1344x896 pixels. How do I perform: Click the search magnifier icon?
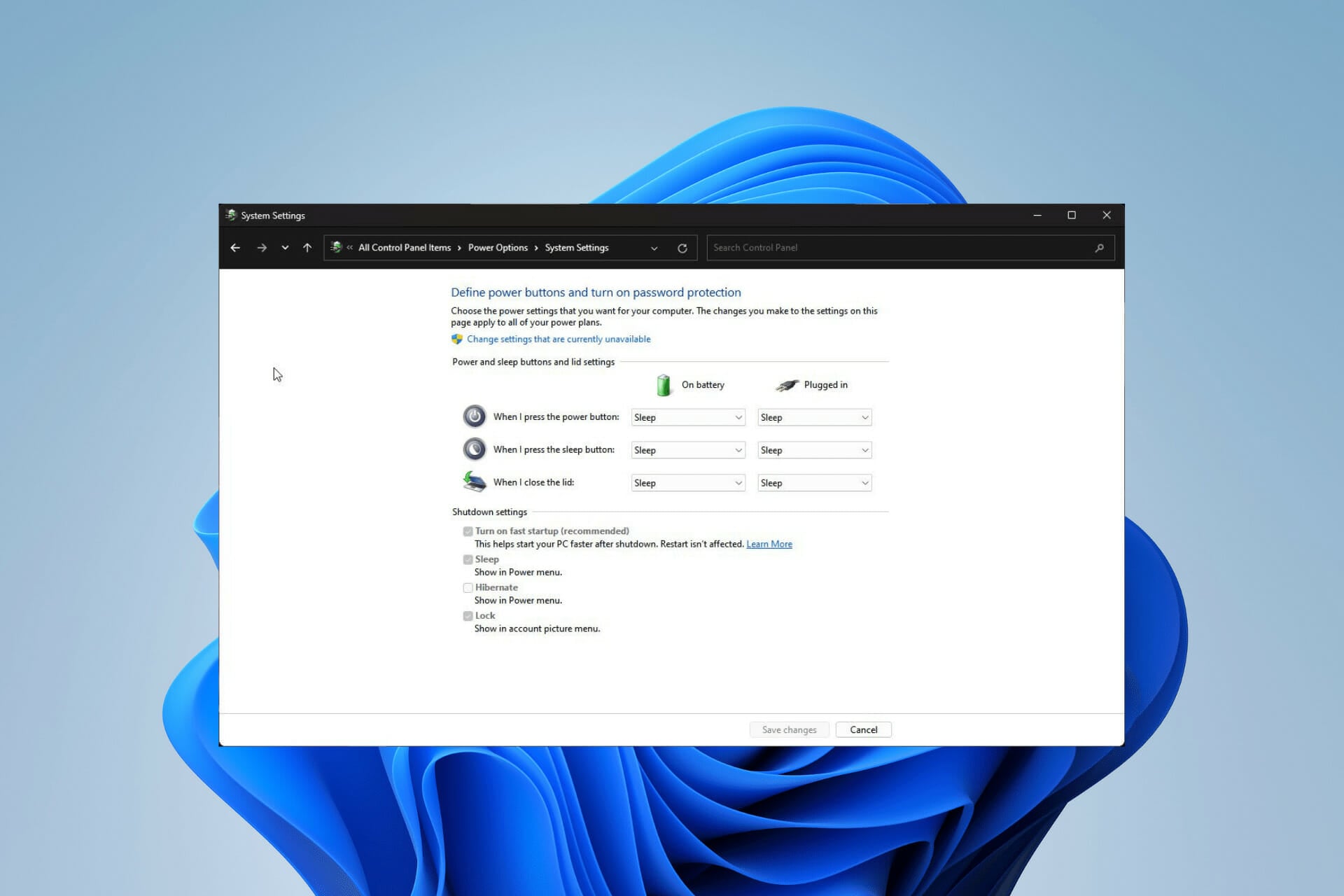pos(1099,248)
